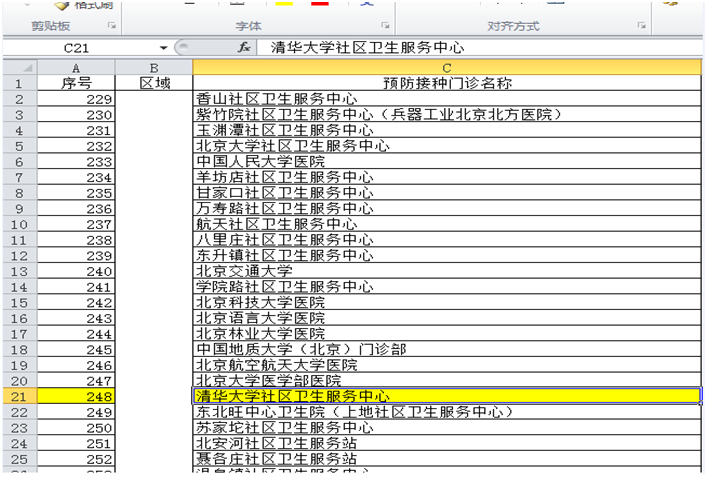Select cell 北安河社区卫生服务站

coord(447,444)
